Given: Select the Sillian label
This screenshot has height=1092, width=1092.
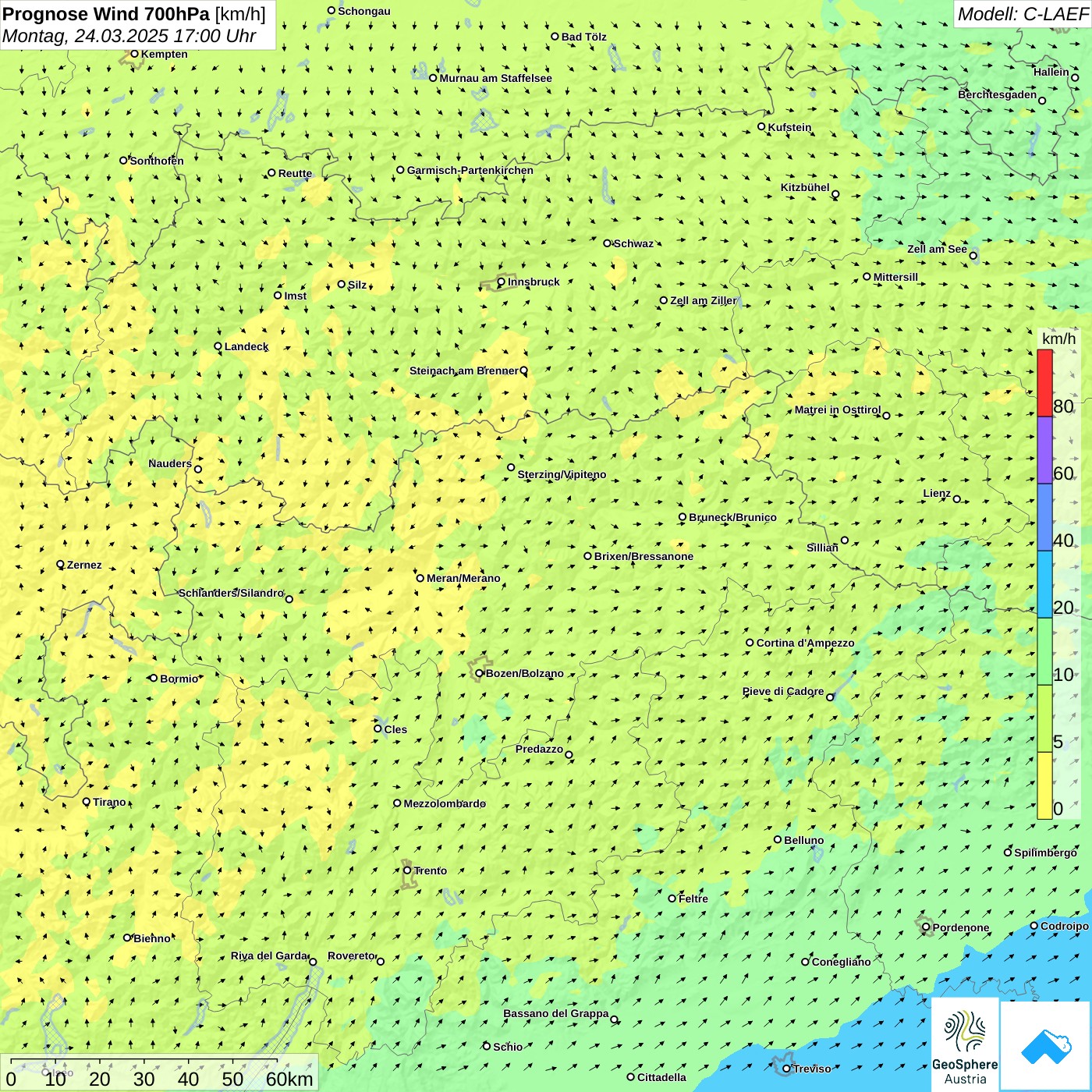Looking at the screenshot, I should (x=822, y=548).
